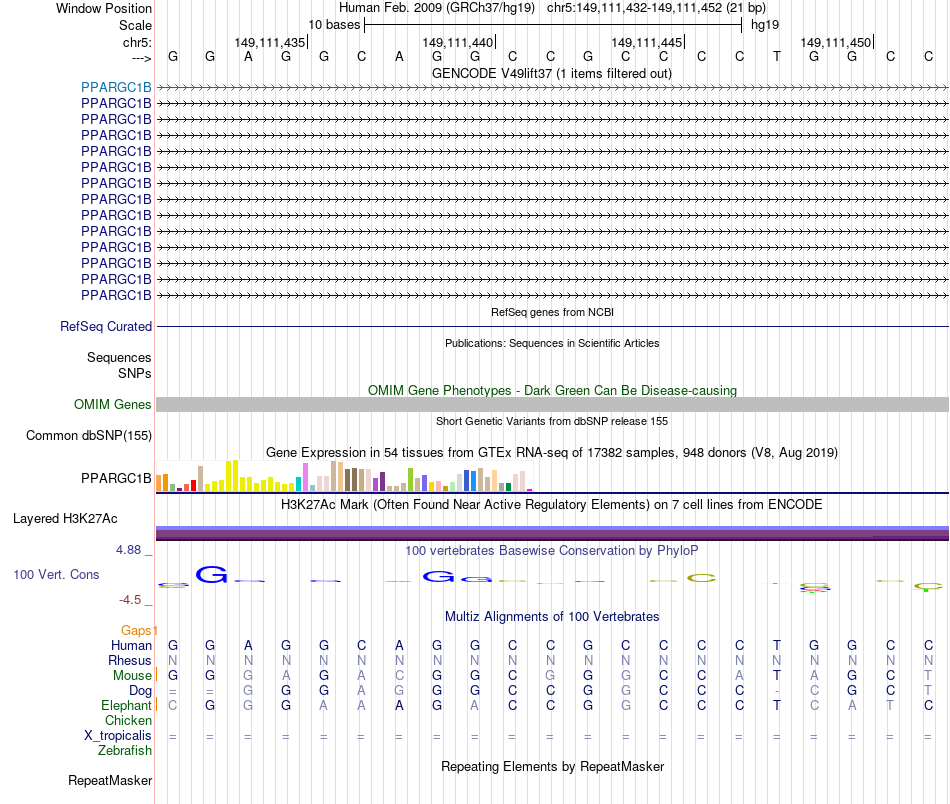
Task: Open Short Genetic Variants from dbSNP title
Action: (552, 421)
